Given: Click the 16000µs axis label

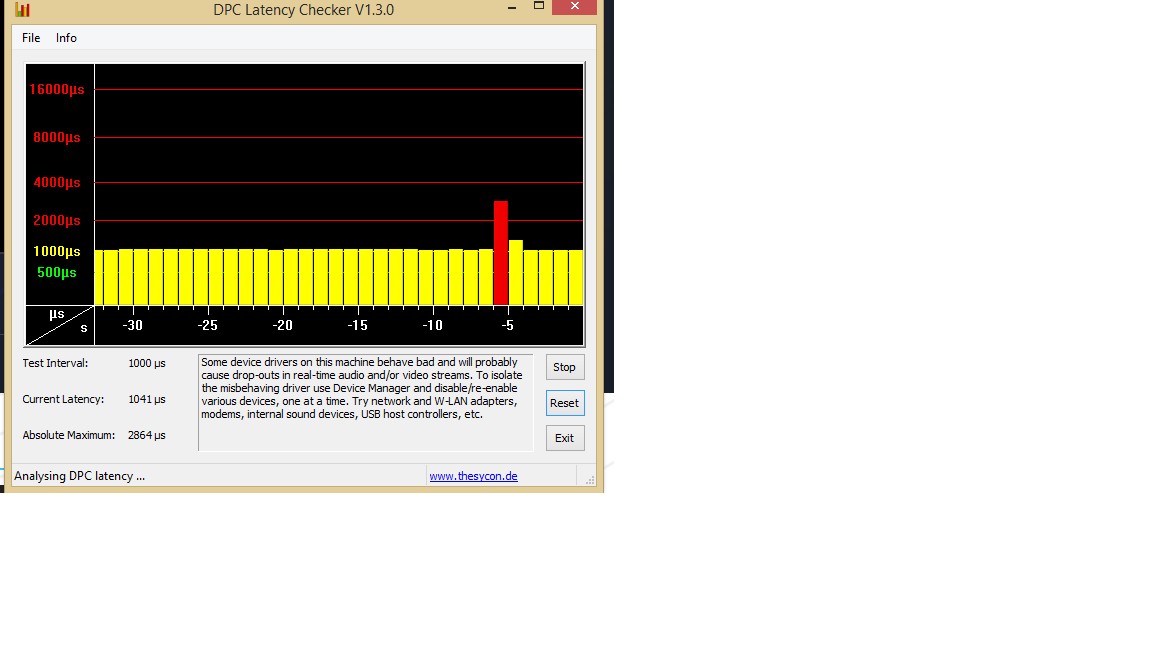Looking at the screenshot, I should [57, 90].
